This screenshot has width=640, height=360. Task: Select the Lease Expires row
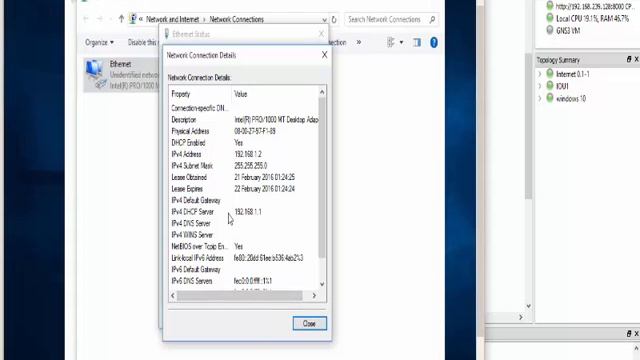tap(244, 189)
